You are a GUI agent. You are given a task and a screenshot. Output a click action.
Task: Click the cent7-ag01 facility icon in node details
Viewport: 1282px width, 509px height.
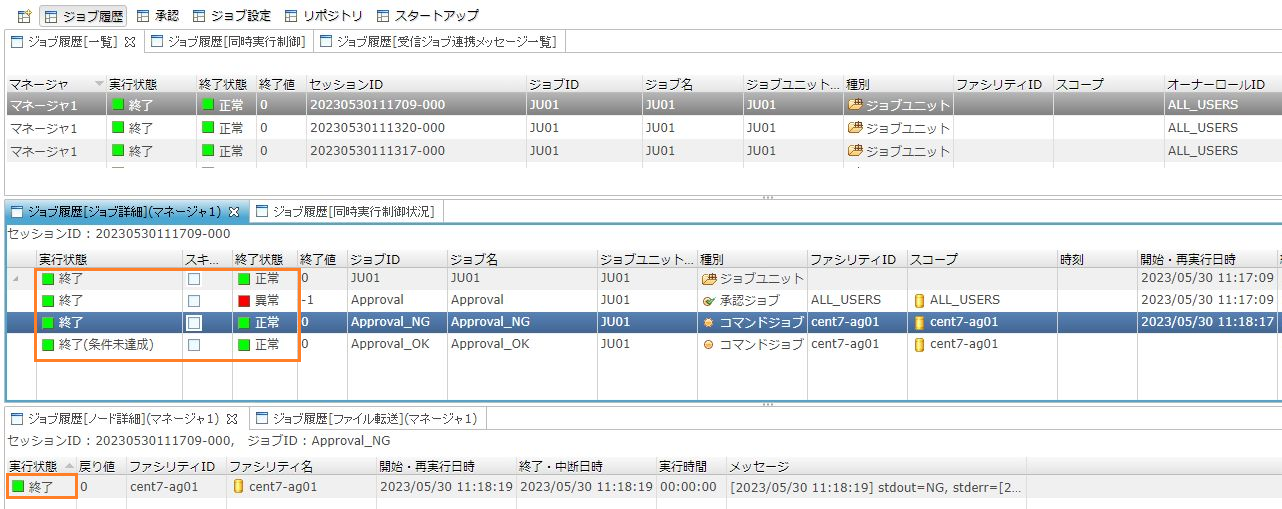click(238, 487)
